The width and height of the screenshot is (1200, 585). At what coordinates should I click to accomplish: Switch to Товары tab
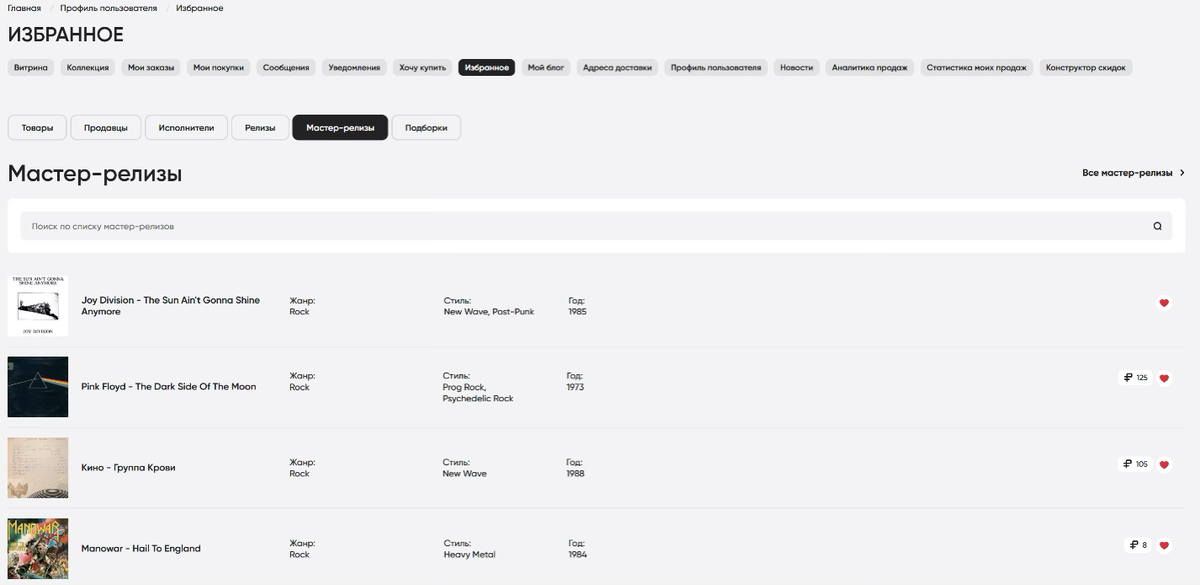click(37, 128)
